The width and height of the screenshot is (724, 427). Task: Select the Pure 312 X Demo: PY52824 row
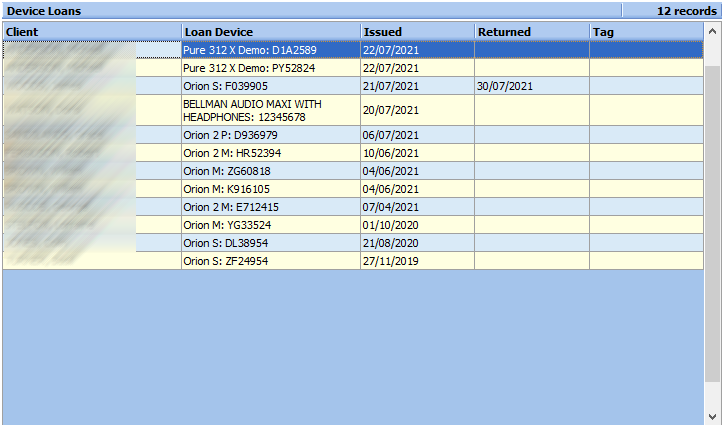[x=353, y=68]
